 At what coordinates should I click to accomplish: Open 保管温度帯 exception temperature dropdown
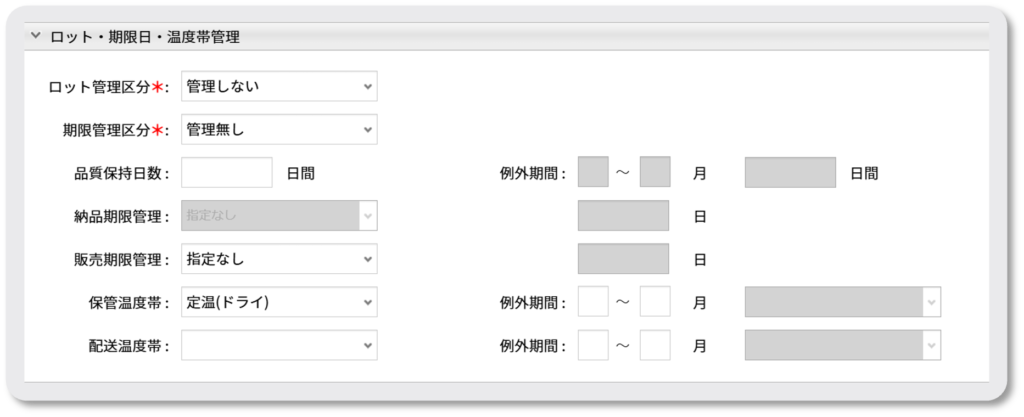pos(842,301)
